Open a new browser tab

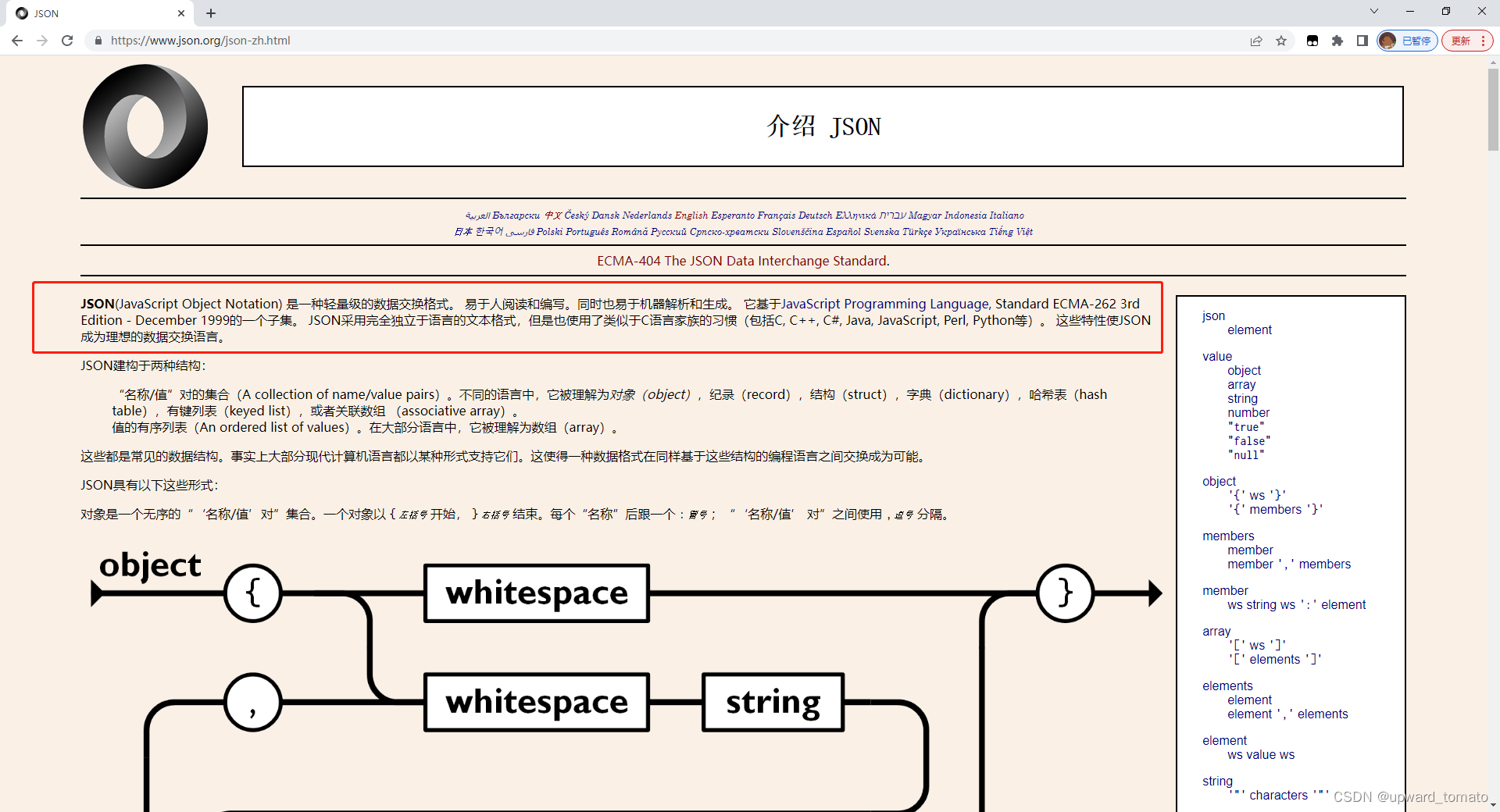(211, 13)
